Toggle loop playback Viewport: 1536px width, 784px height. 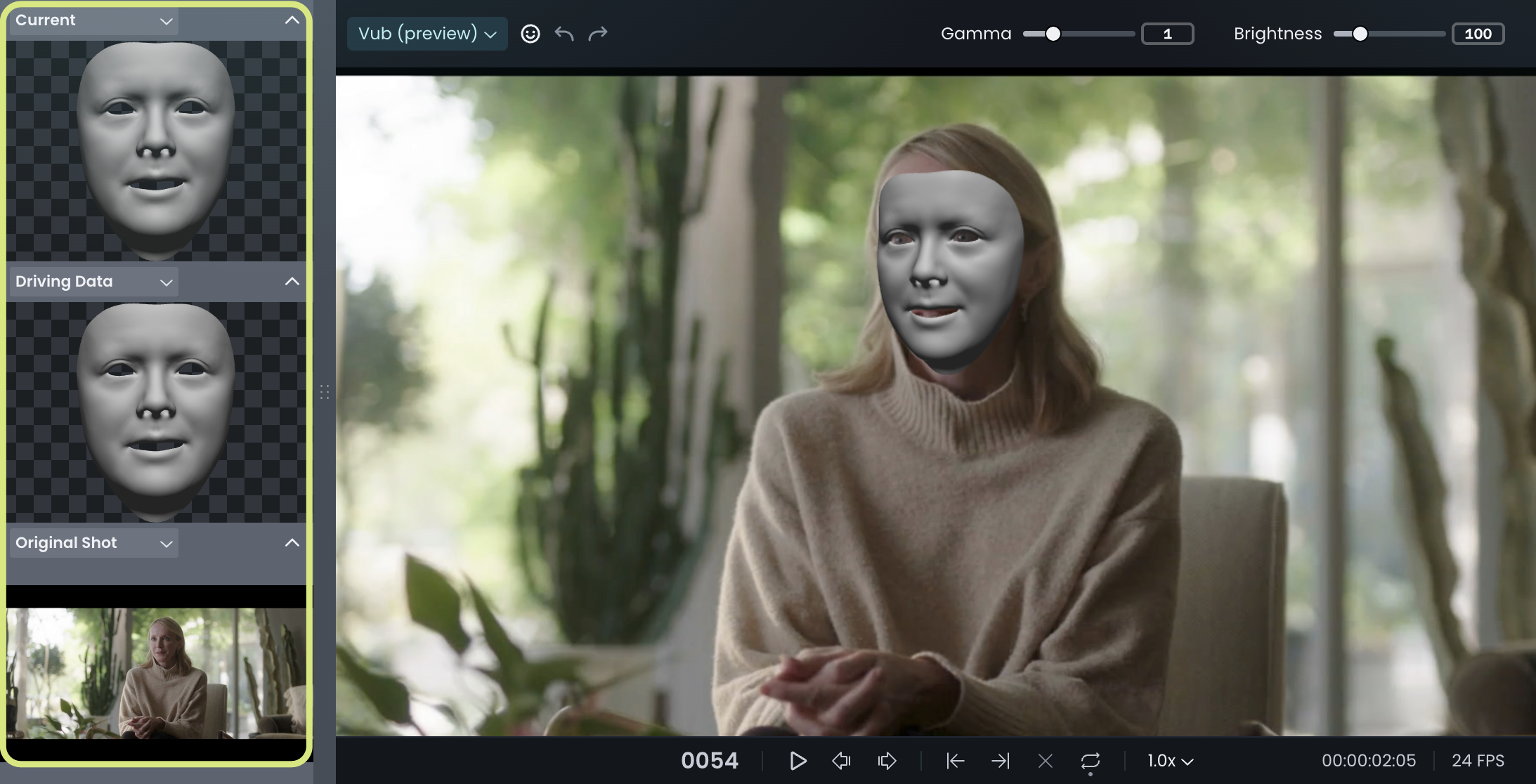[x=1090, y=762]
